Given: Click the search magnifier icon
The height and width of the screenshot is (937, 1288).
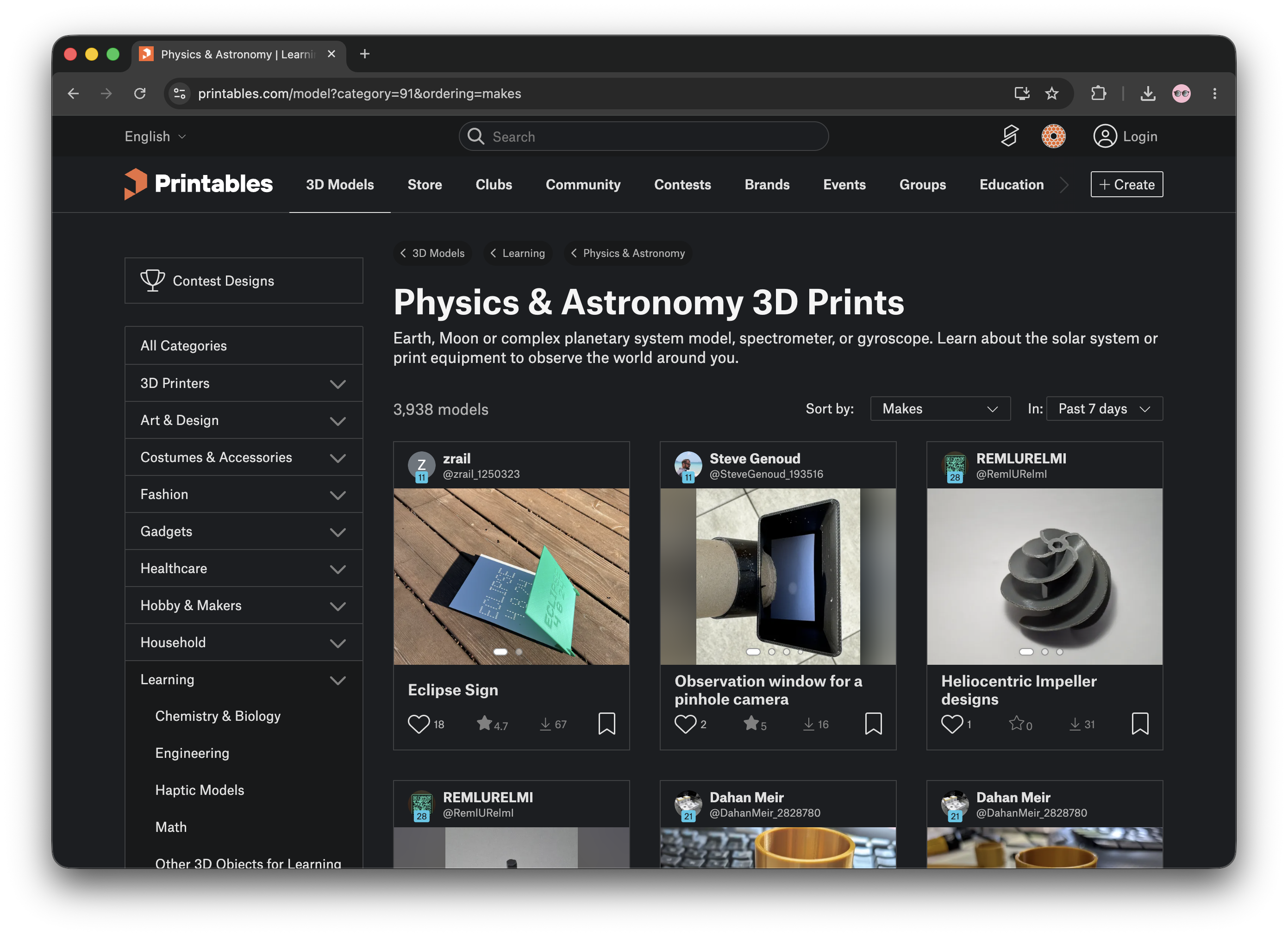Looking at the screenshot, I should (x=475, y=136).
